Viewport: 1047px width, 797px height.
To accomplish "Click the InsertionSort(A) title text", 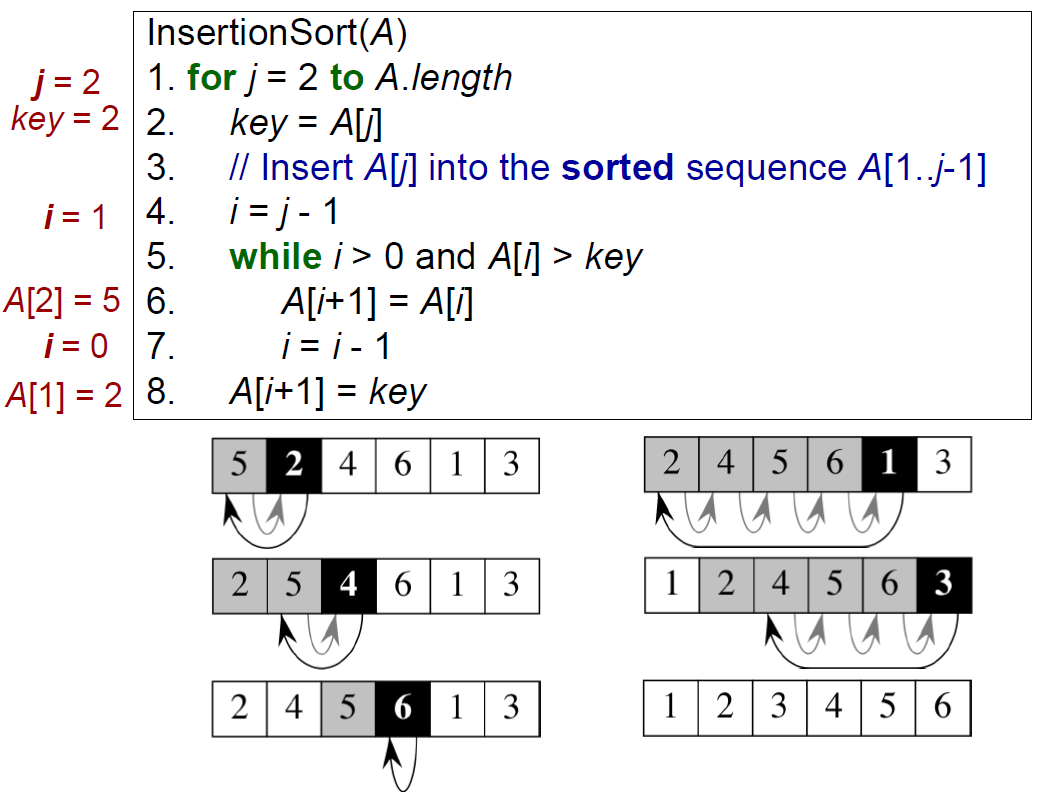I will click(276, 33).
